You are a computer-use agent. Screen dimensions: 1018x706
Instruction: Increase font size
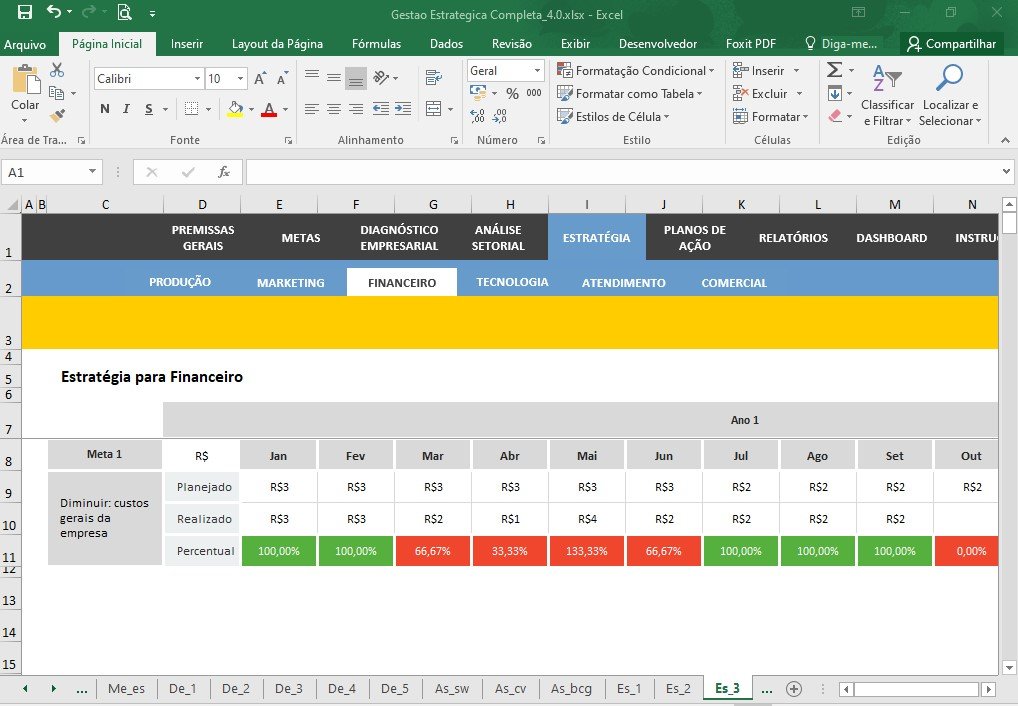coord(260,79)
